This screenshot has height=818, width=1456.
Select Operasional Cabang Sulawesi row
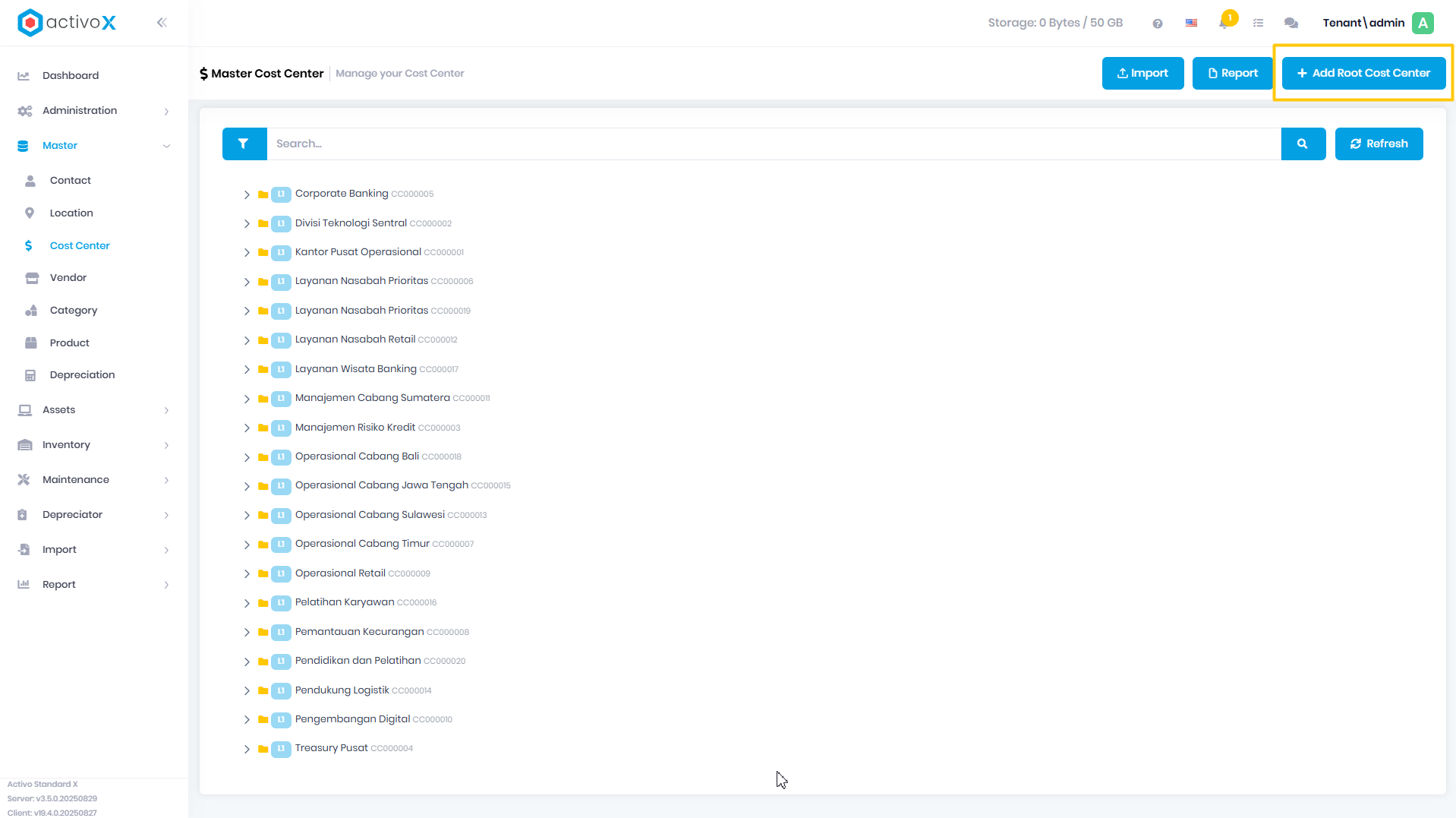pos(391,515)
